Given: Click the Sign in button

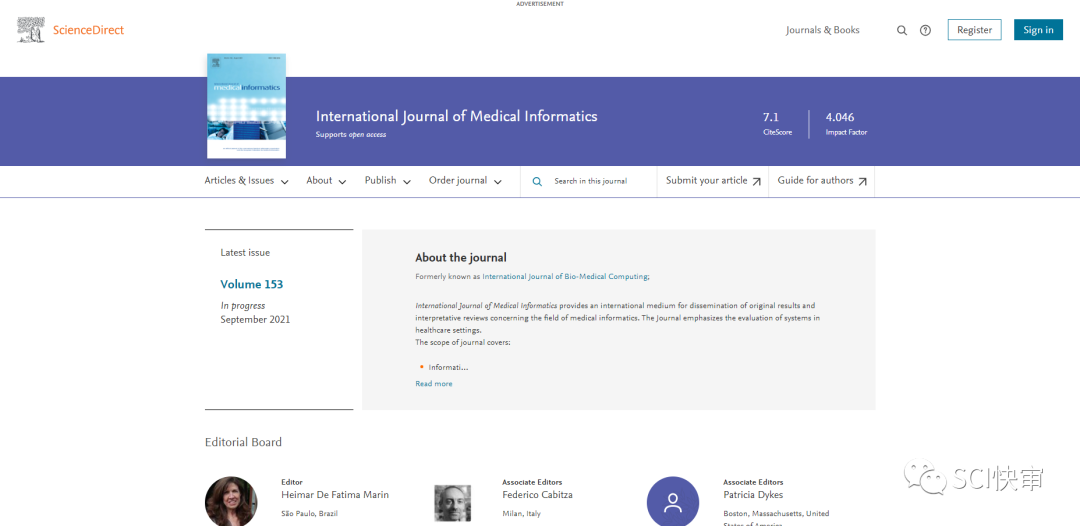Looking at the screenshot, I should coord(1038,30).
